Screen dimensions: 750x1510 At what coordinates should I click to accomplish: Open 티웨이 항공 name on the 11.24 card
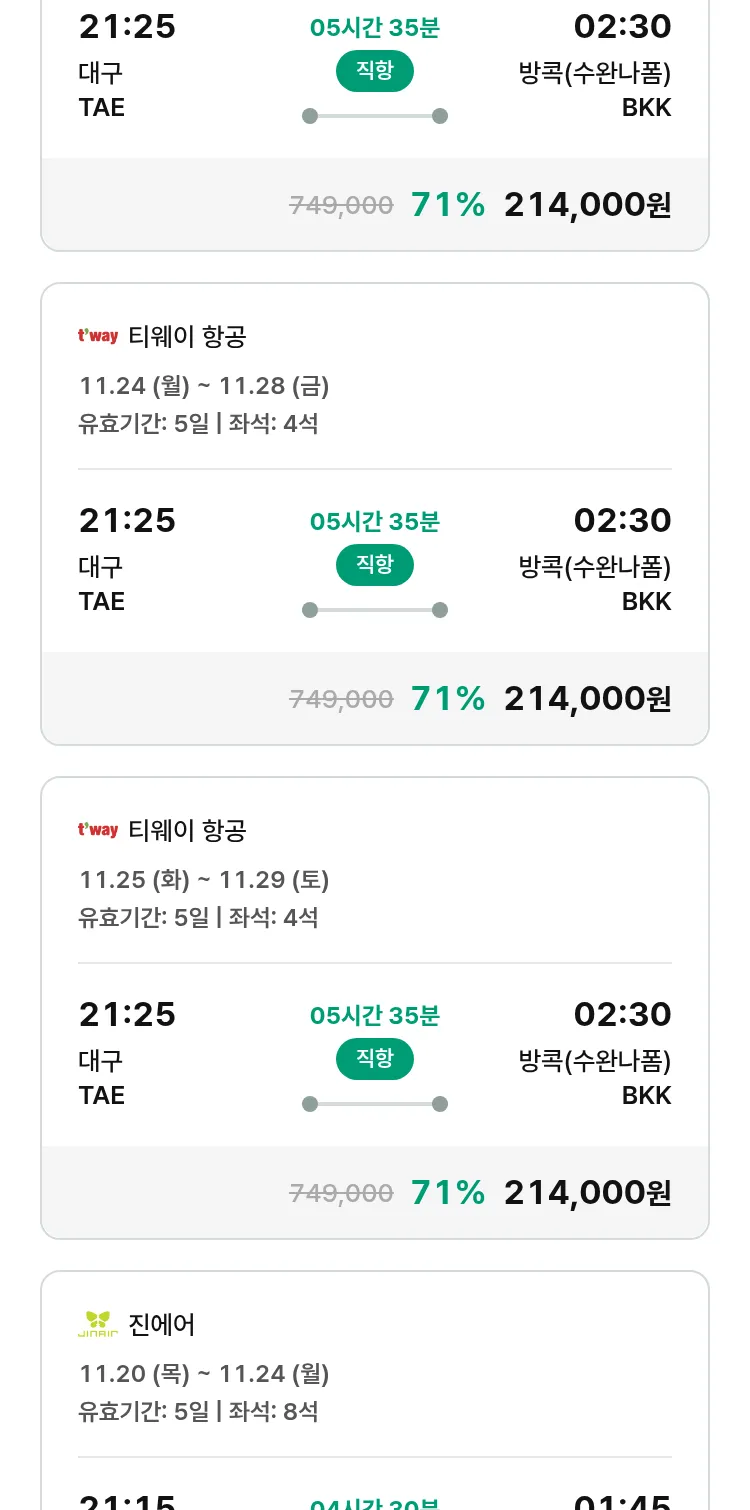(x=187, y=337)
